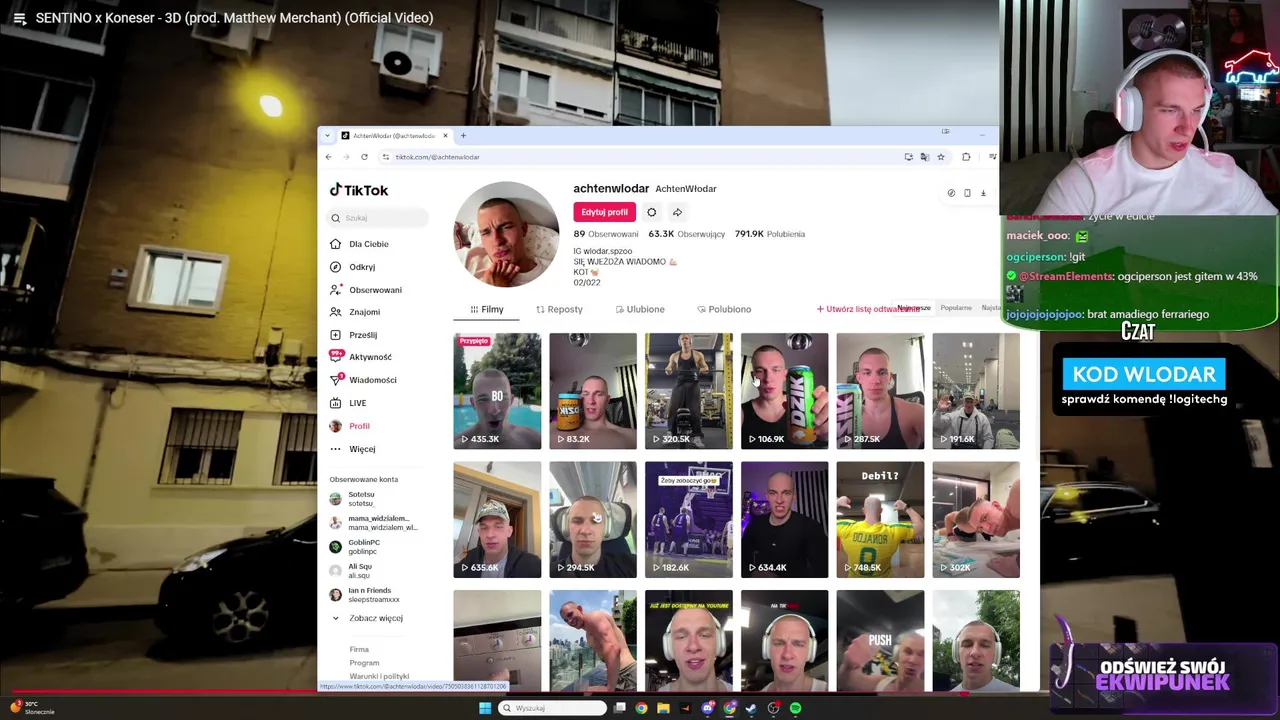Image resolution: width=1280 pixels, height=720 pixels.
Task: Open 89 Obserwowani list
Action: tap(606, 234)
